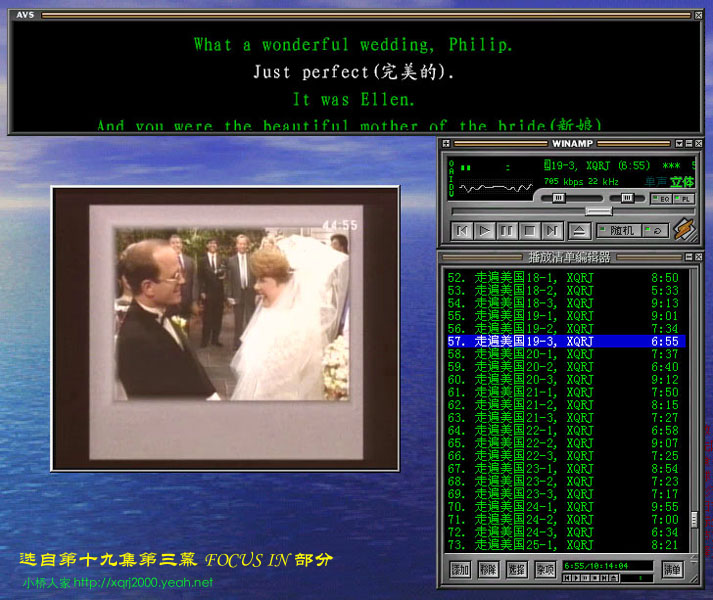Click the playlist editor scrollbar thumb
The width and height of the screenshot is (713, 600).
tap(694, 519)
